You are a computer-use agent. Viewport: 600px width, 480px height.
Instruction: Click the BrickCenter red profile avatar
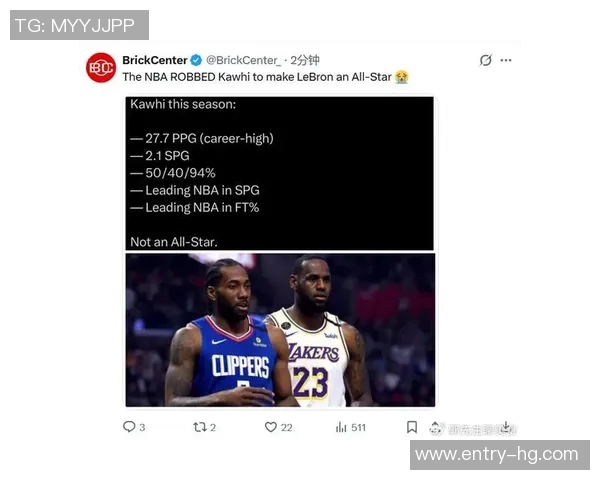[101, 68]
